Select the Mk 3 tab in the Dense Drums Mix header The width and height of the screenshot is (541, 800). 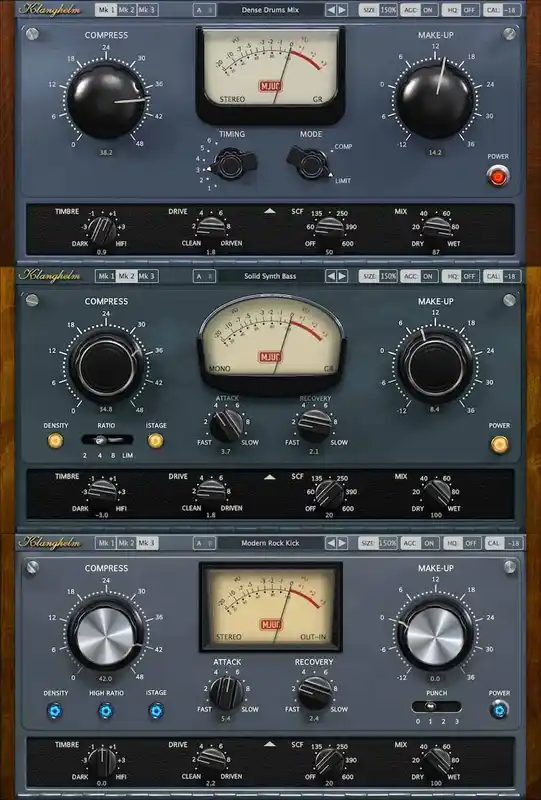coord(147,10)
